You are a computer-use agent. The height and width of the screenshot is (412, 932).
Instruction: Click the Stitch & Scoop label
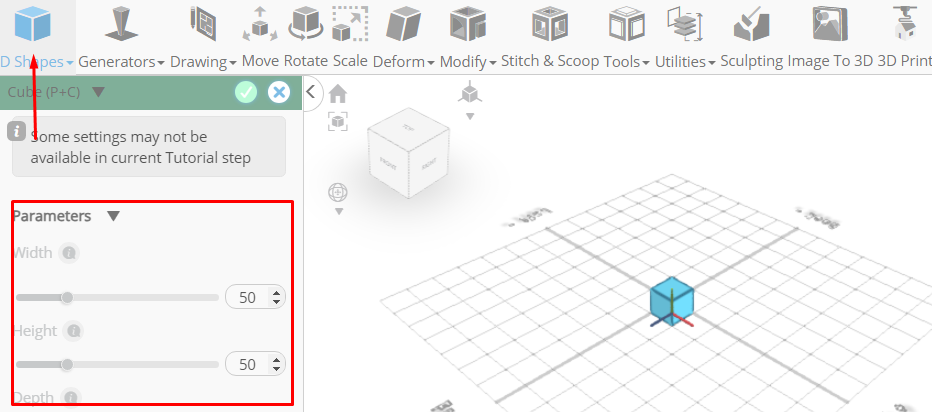550,61
